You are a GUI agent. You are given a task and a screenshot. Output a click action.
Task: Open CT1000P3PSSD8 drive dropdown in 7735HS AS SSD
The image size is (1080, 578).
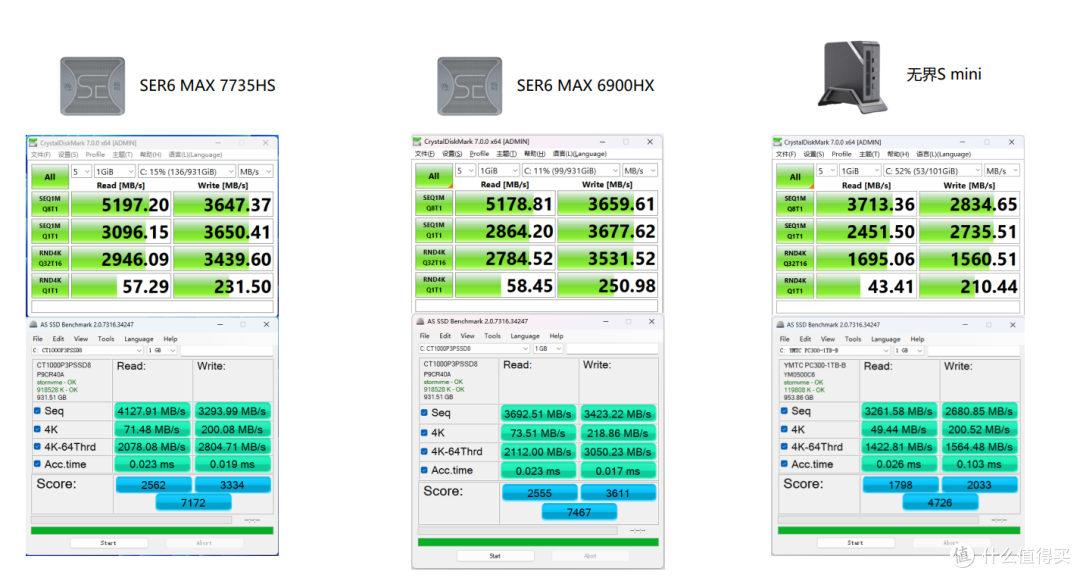pyautogui.click(x=87, y=351)
